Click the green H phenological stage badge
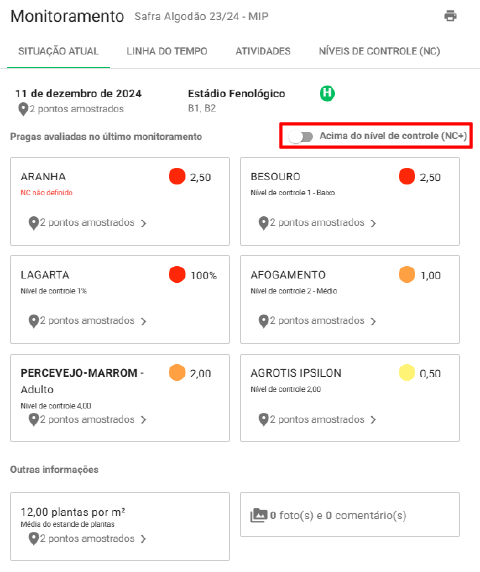Screen dimensions: 480x572 point(327,93)
